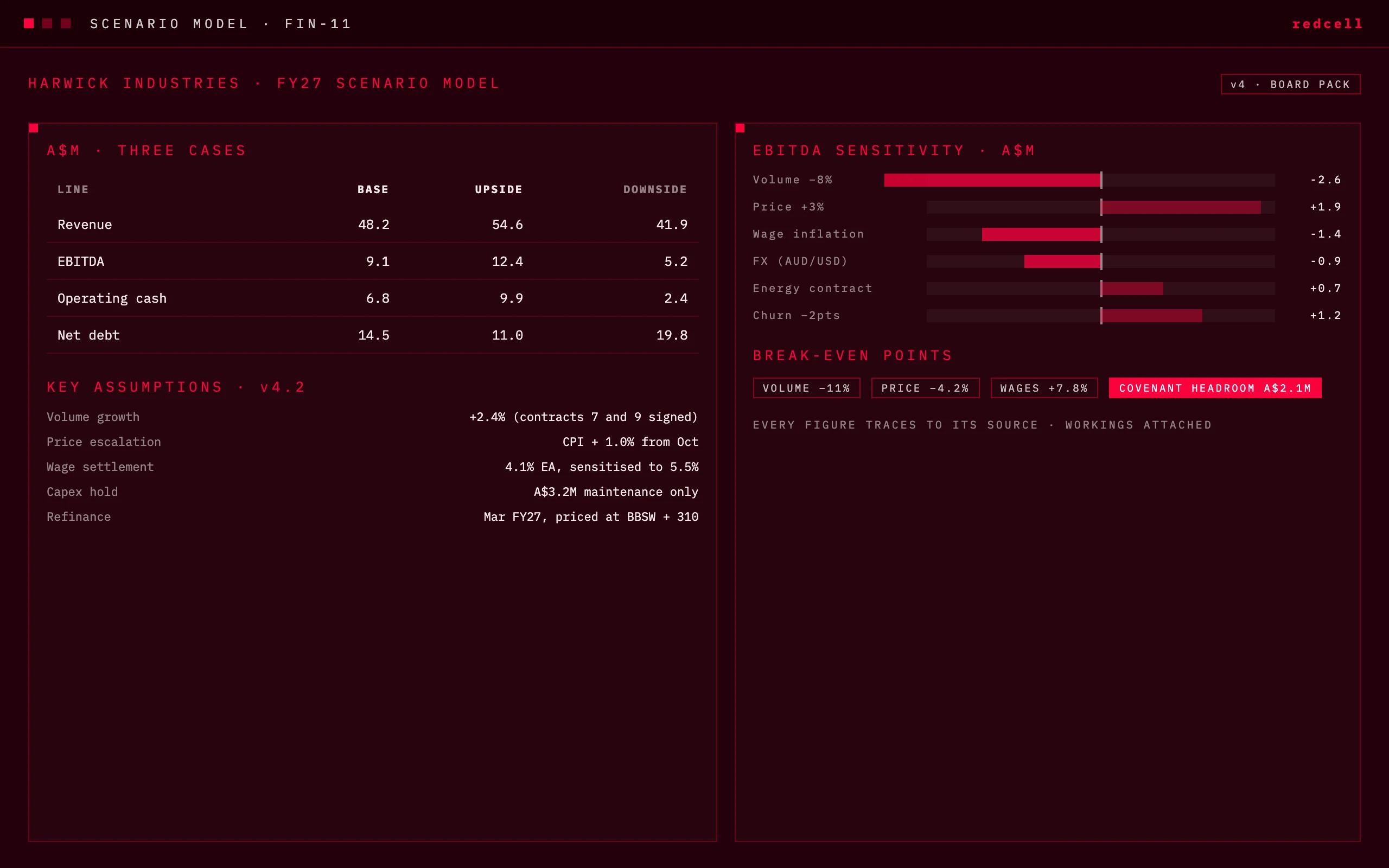Select the VOLUME −11% break-even chip
The image size is (1389, 868).
(x=806, y=388)
